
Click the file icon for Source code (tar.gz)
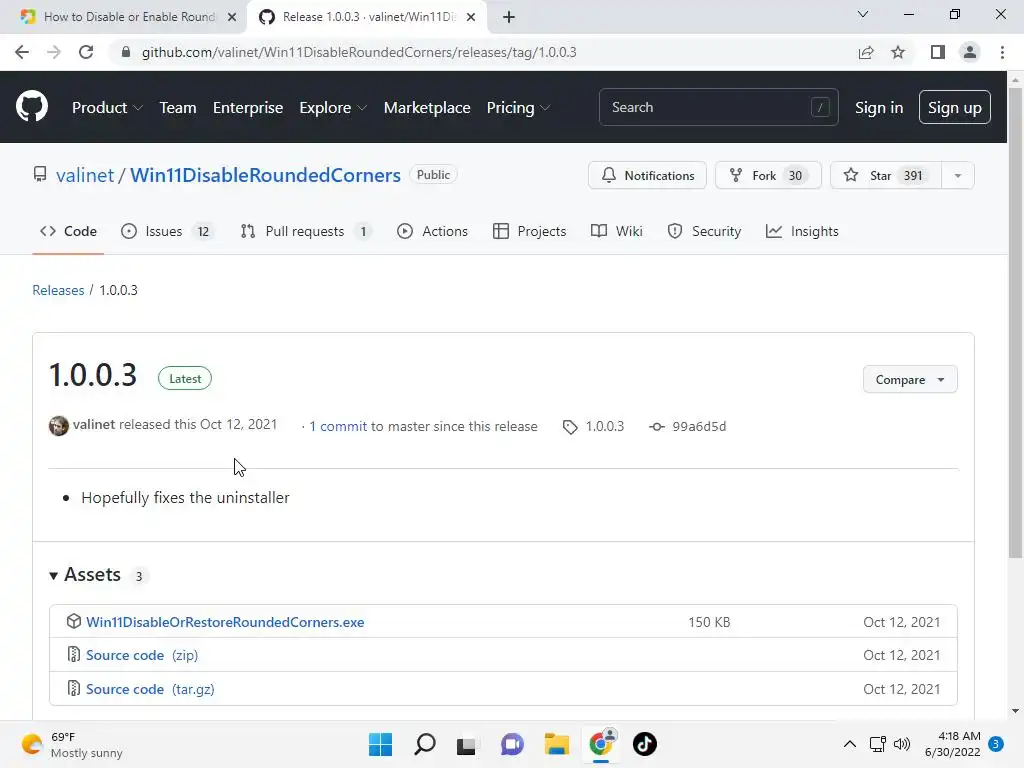74,688
